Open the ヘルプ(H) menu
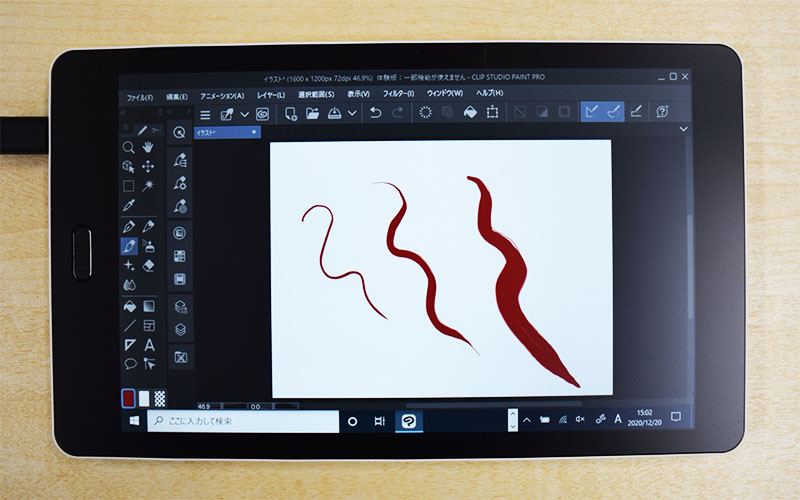 (x=489, y=92)
